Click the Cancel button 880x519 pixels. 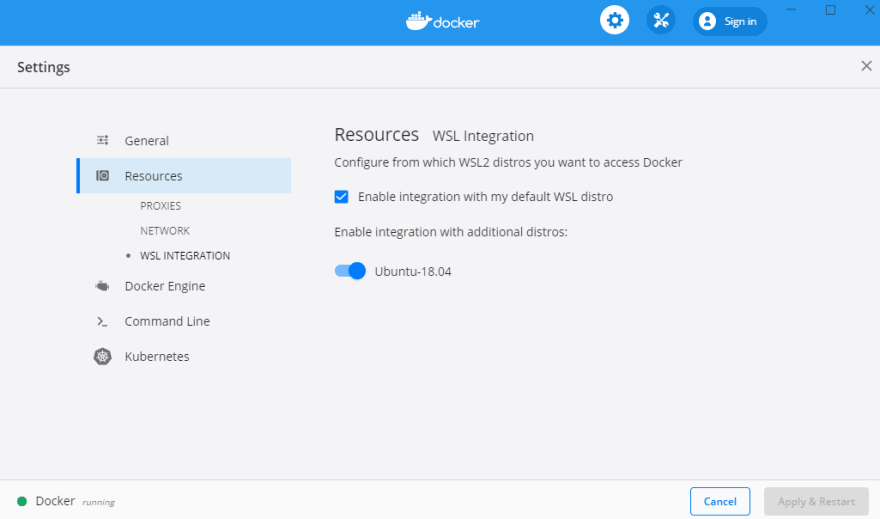pyautogui.click(x=720, y=501)
